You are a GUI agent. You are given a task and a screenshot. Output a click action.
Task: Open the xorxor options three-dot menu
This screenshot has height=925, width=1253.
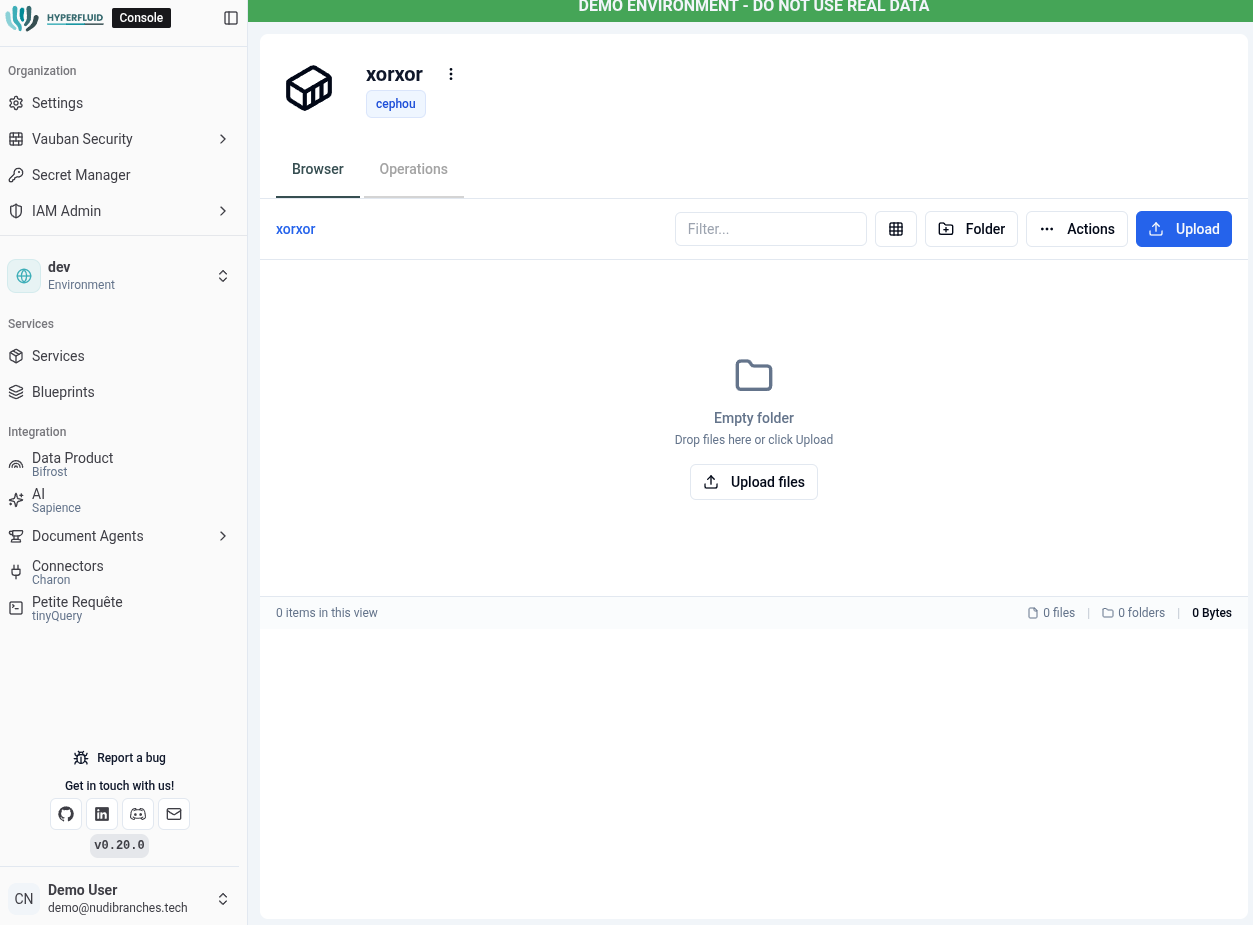(x=450, y=74)
